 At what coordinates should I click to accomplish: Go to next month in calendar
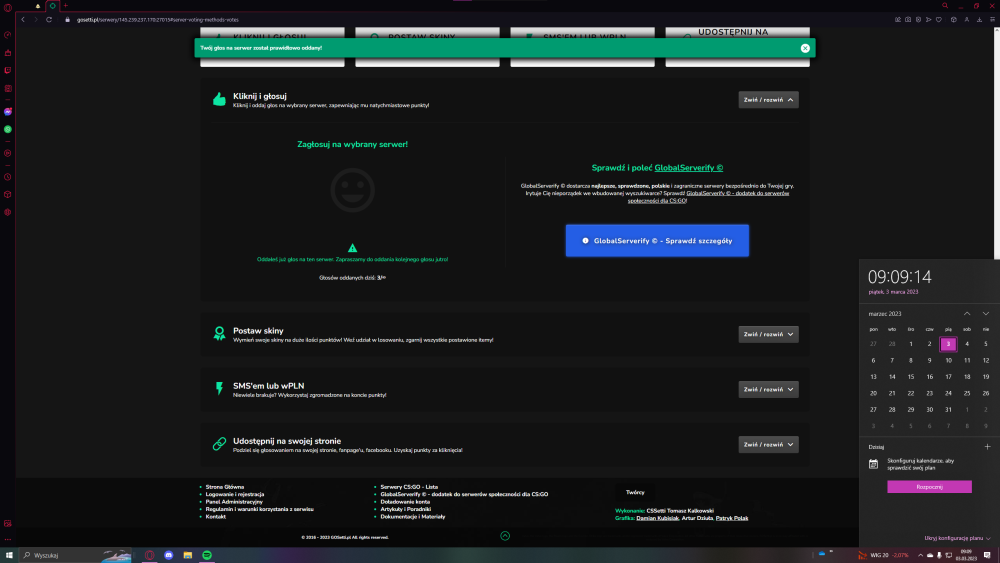click(x=986, y=314)
